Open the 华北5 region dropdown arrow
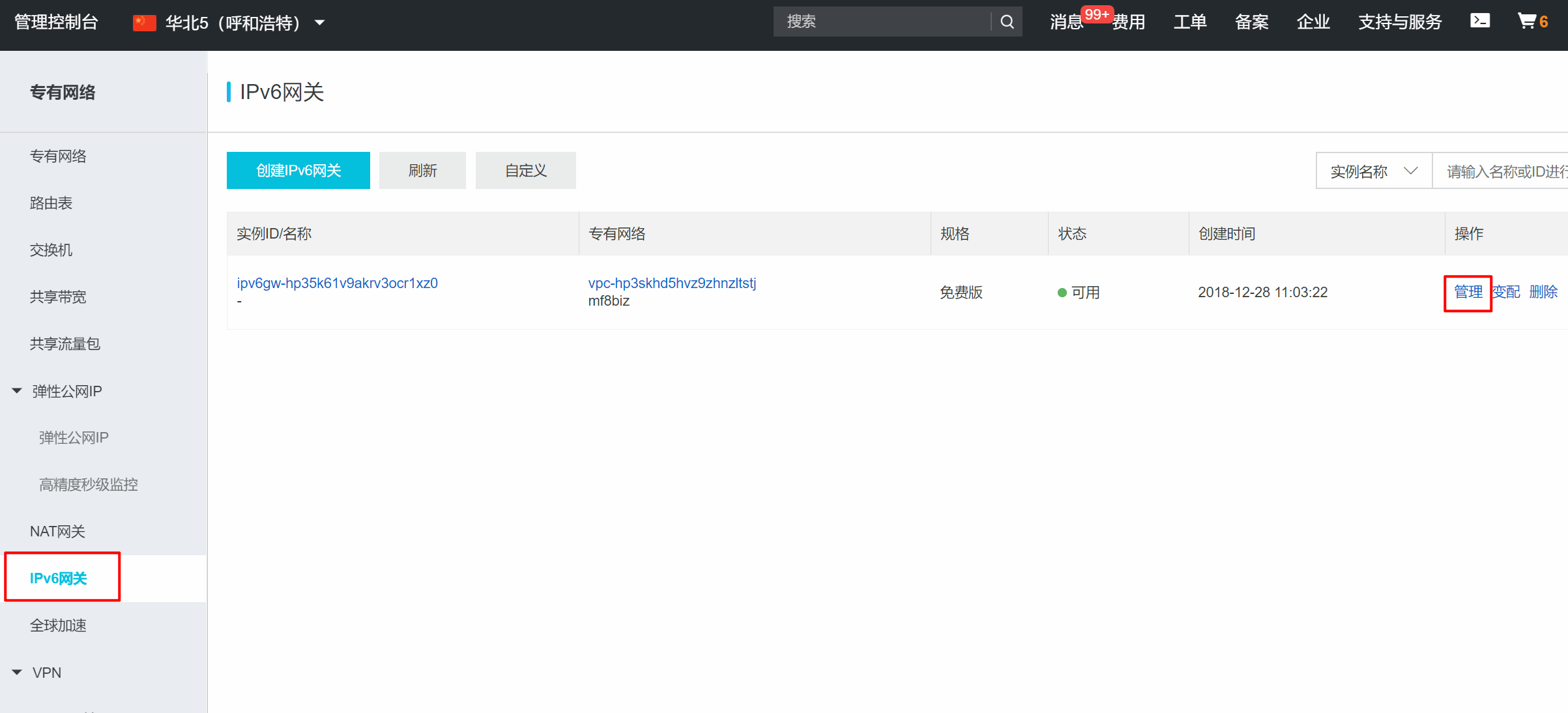Image resolution: width=1568 pixels, height=713 pixels. [320, 23]
